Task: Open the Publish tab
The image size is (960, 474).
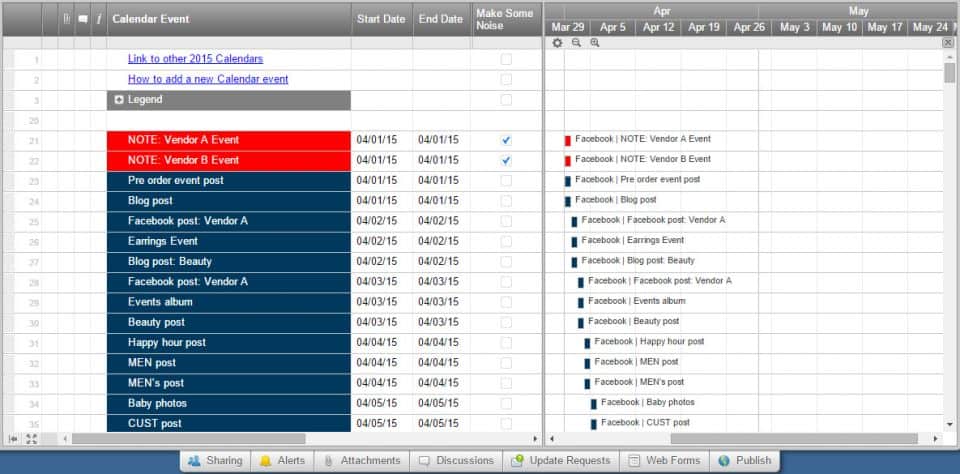Action: pos(744,461)
